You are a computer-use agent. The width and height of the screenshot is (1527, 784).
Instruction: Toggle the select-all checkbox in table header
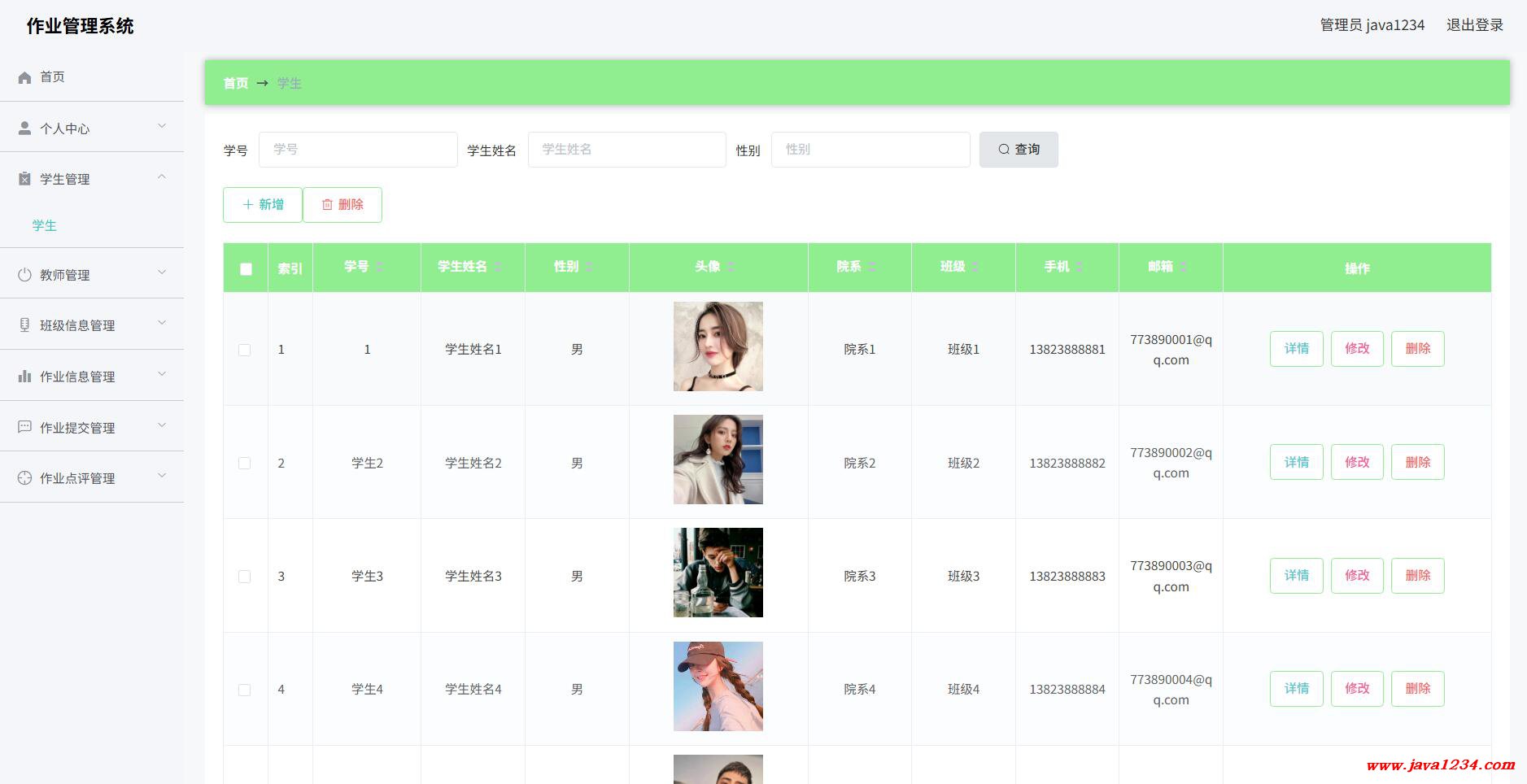[x=246, y=268]
